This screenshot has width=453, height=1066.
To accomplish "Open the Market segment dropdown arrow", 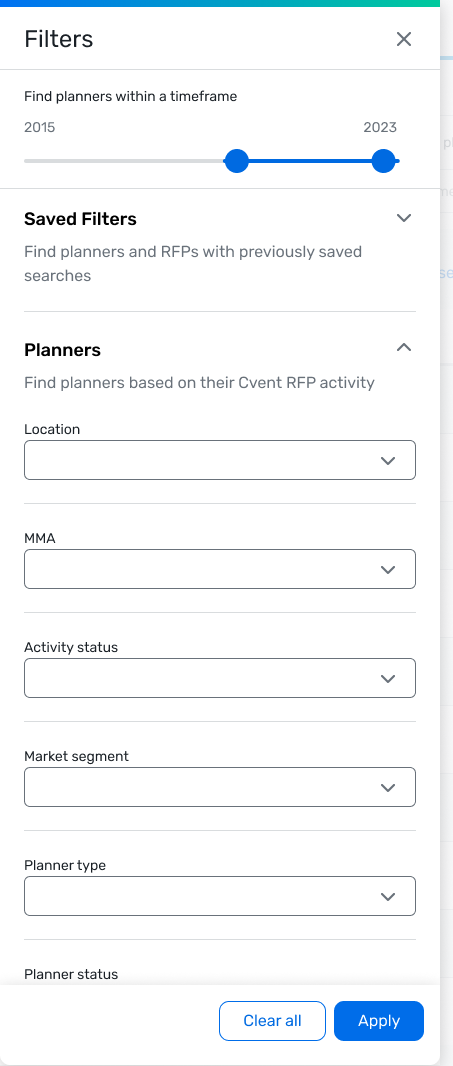I will [x=388, y=787].
